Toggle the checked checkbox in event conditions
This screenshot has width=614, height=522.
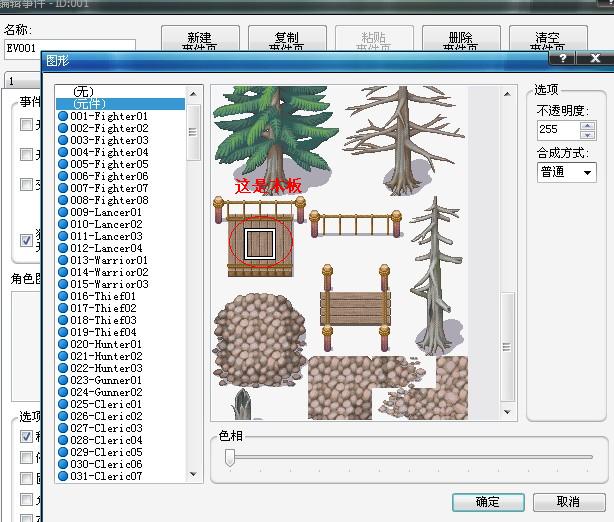click(26, 240)
